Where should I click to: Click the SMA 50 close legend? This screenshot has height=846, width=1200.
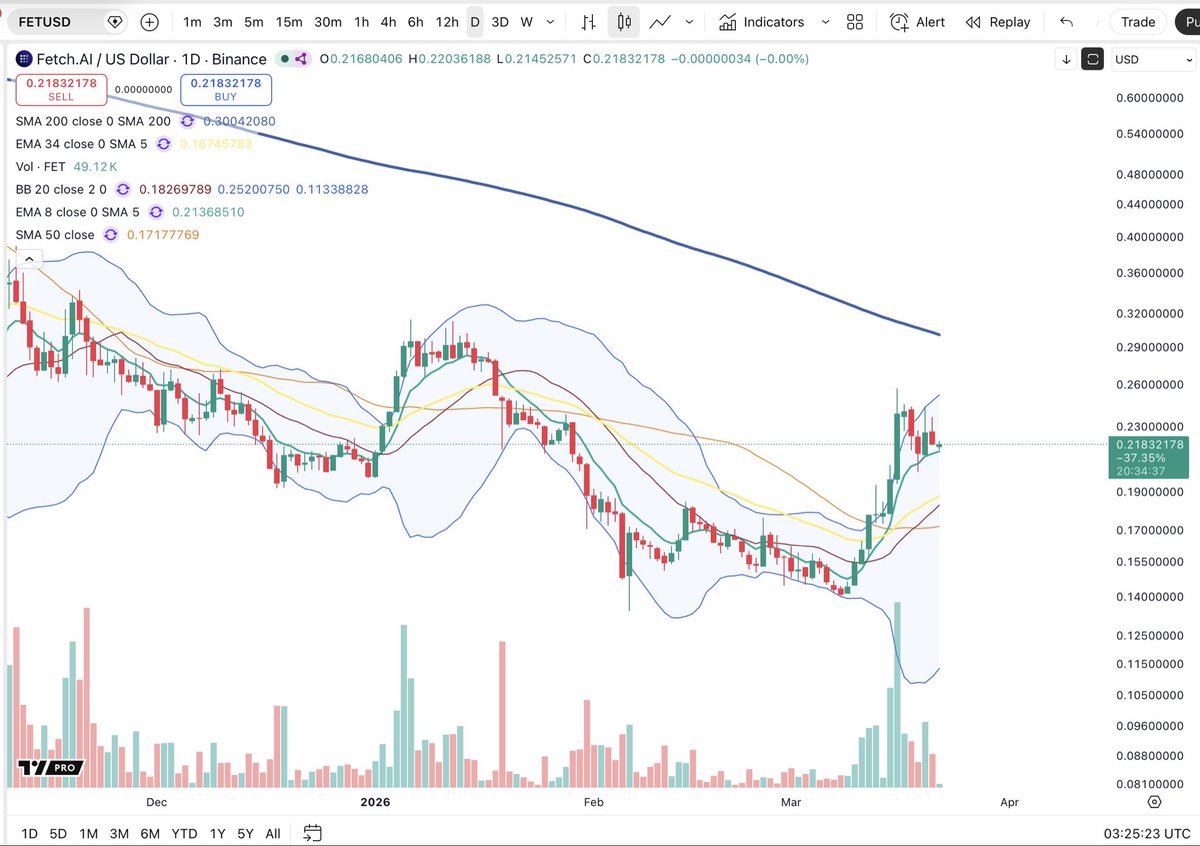55,235
